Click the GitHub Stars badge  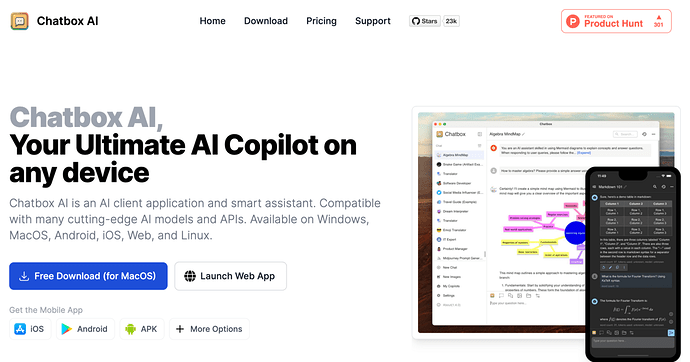coord(424,21)
